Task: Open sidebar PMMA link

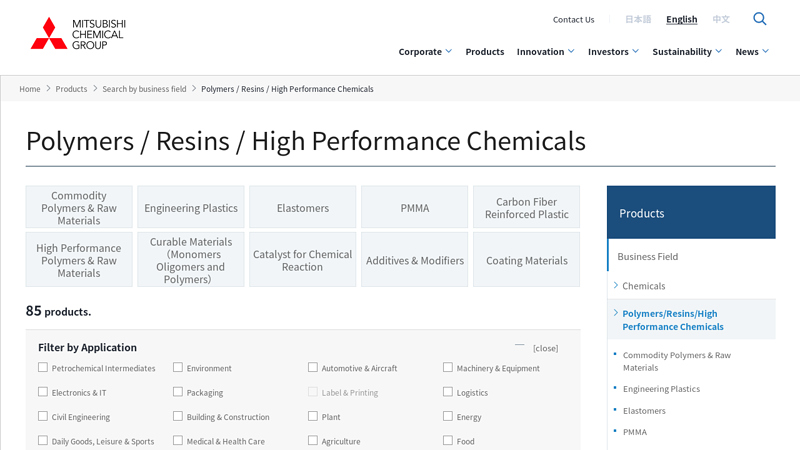Action: [635, 432]
